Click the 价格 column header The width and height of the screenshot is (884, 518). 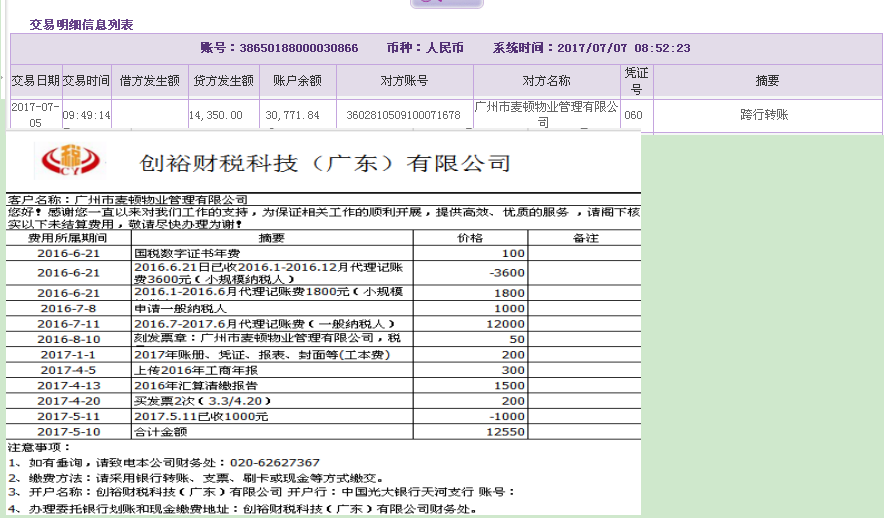click(x=470, y=237)
